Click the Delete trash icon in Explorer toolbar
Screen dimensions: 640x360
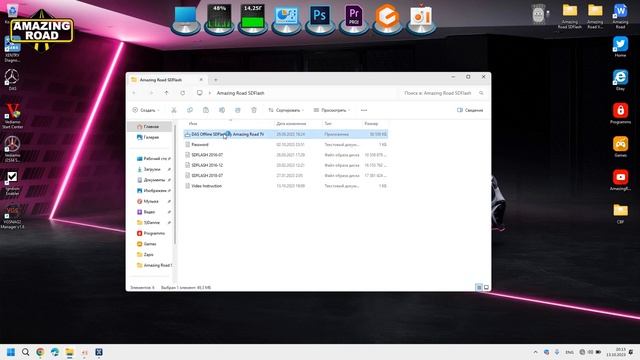coord(254,110)
